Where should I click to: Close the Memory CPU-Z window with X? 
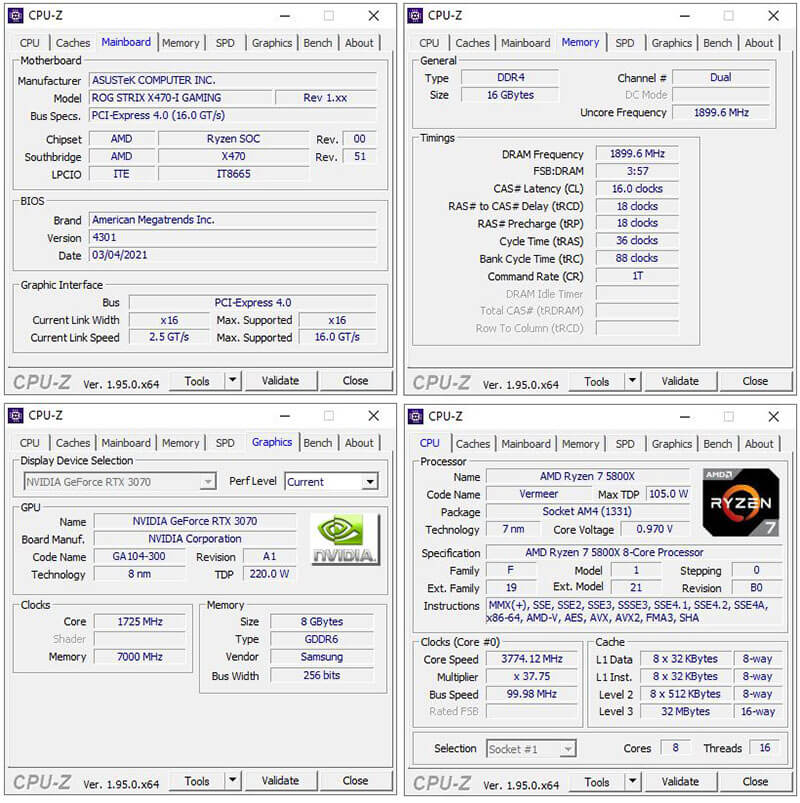773,16
